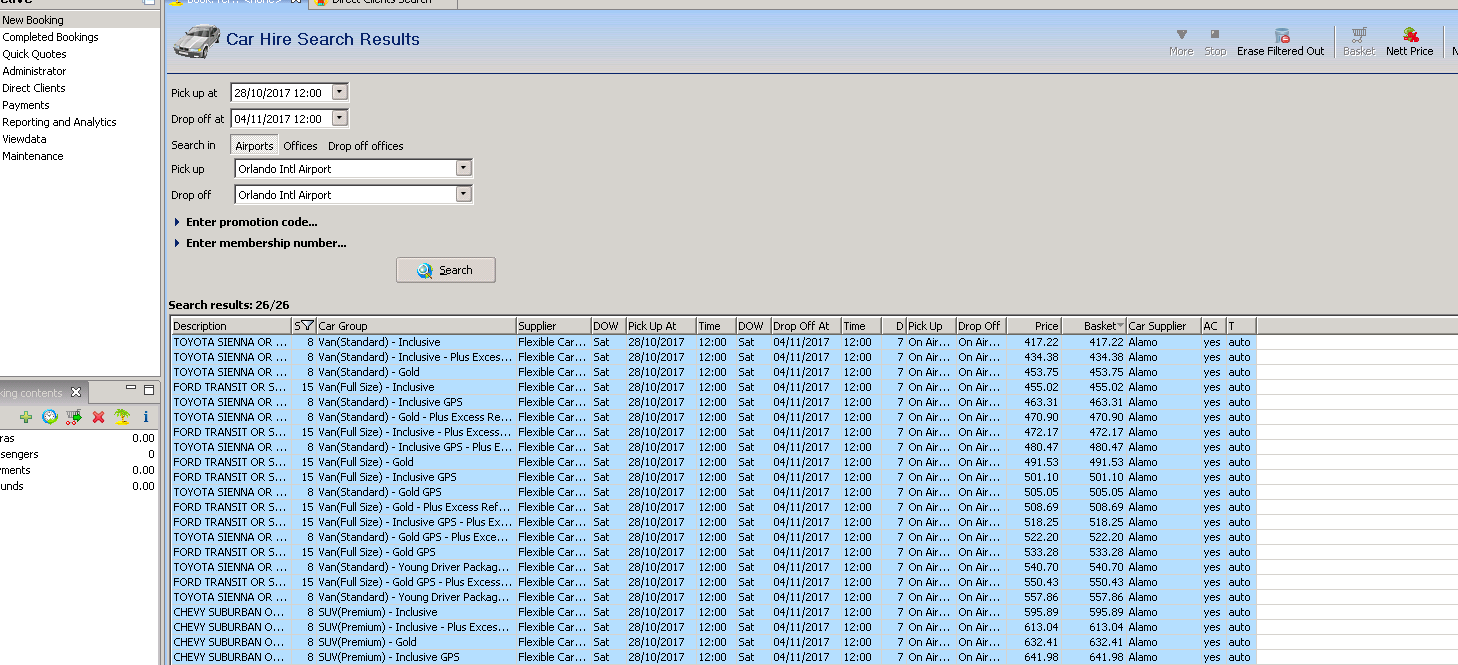The image size is (1458, 665).
Task: Click the price cell 540.70
Action: (x=1034, y=567)
